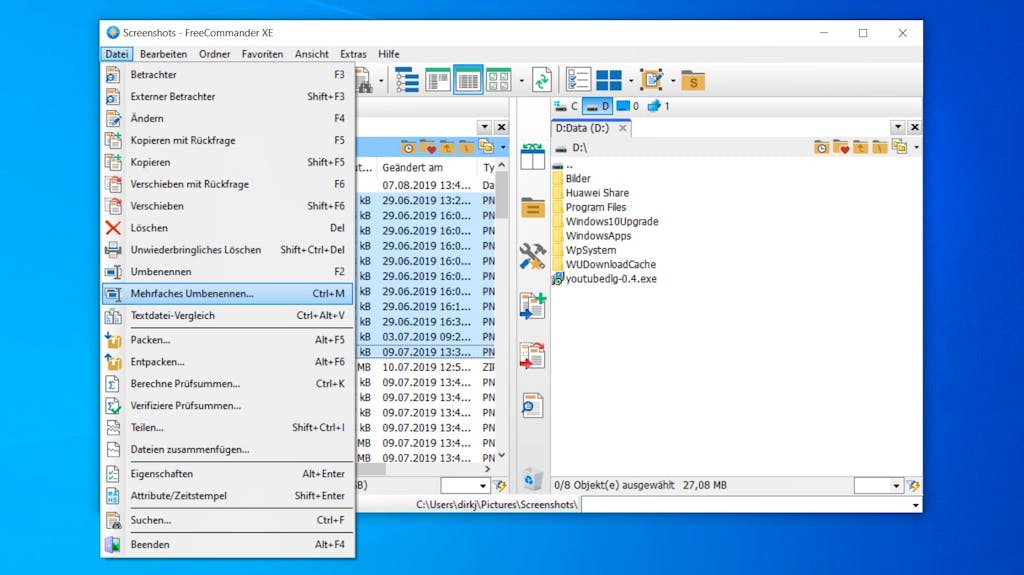Close the D:Data (D:) tab
Screen dimensions: 1024x575
[x=623, y=128]
